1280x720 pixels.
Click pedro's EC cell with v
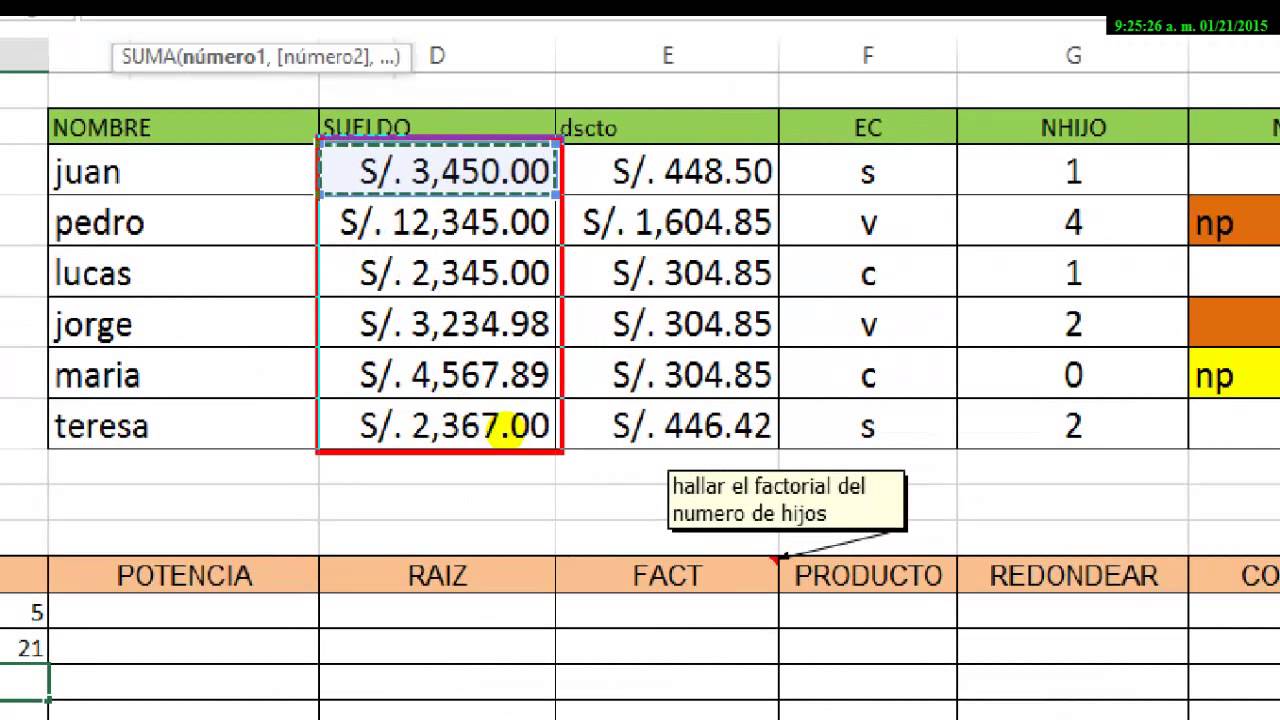[x=868, y=222]
